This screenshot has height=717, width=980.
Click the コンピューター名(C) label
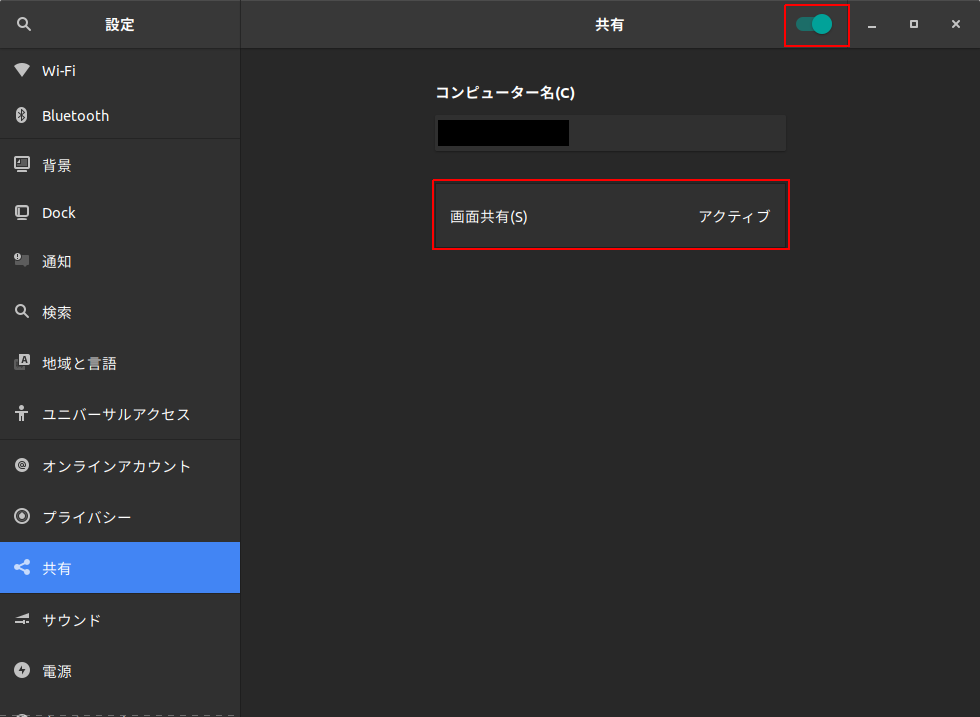point(505,93)
